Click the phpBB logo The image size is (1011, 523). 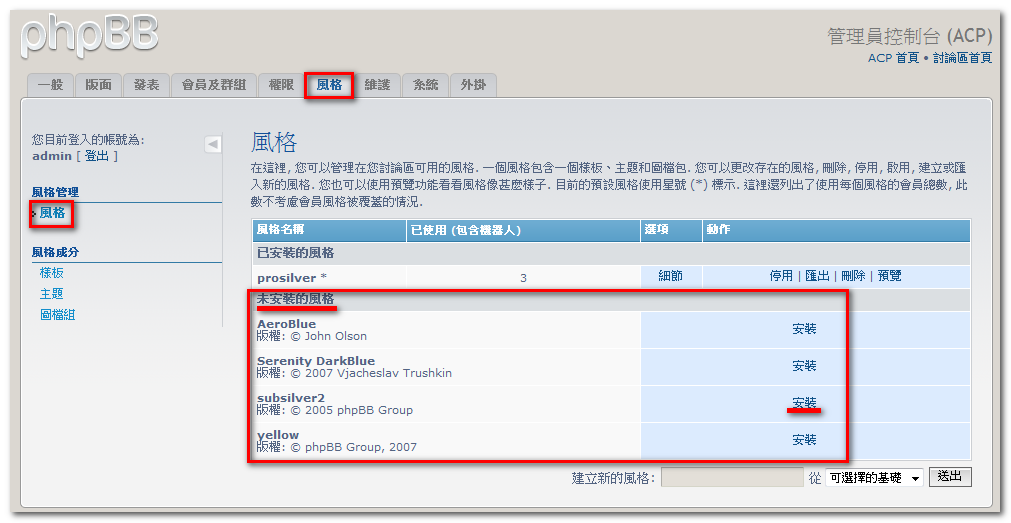pyautogui.click(x=90, y=36)
